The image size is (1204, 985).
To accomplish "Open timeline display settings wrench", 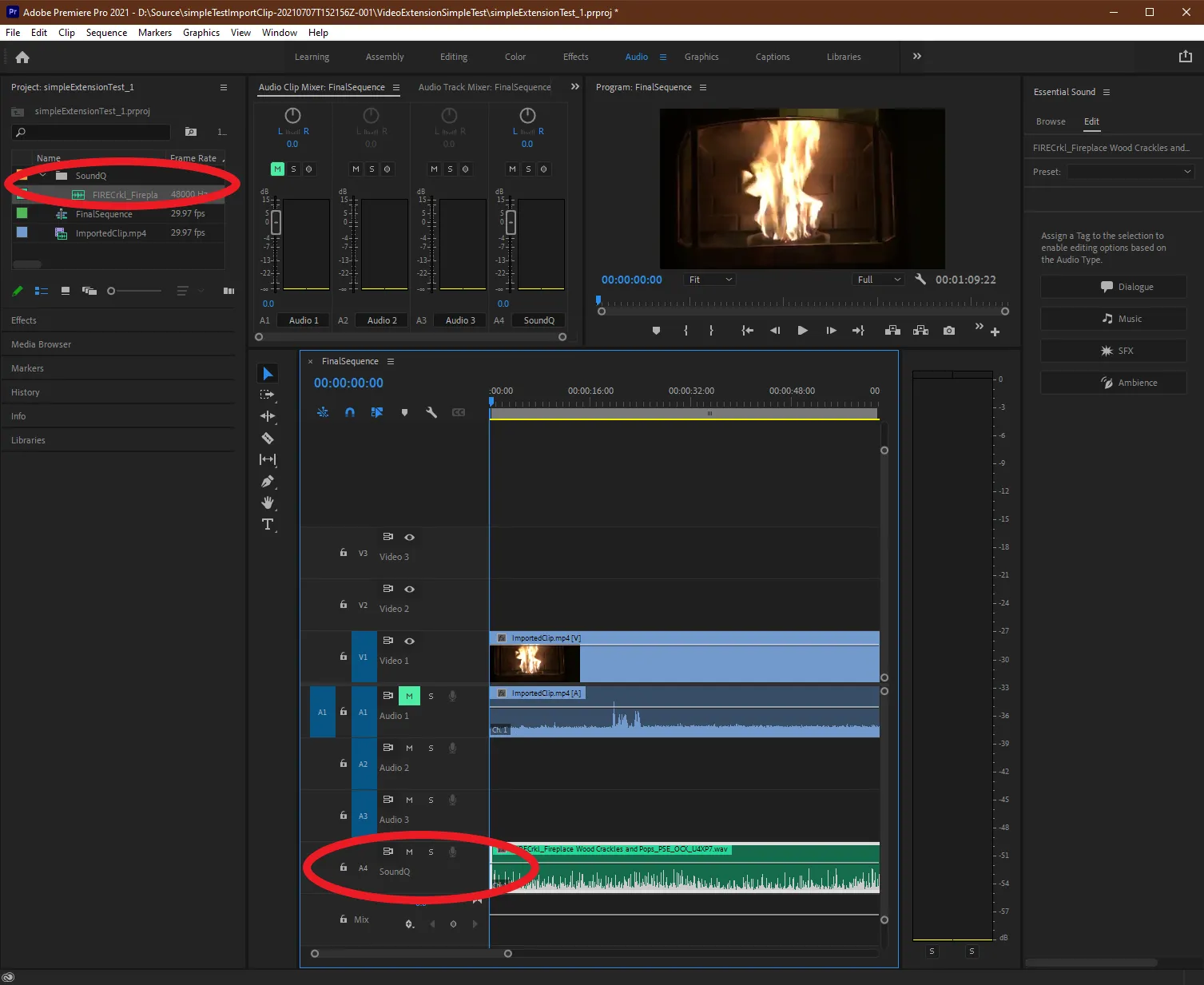I will [431, 412].
